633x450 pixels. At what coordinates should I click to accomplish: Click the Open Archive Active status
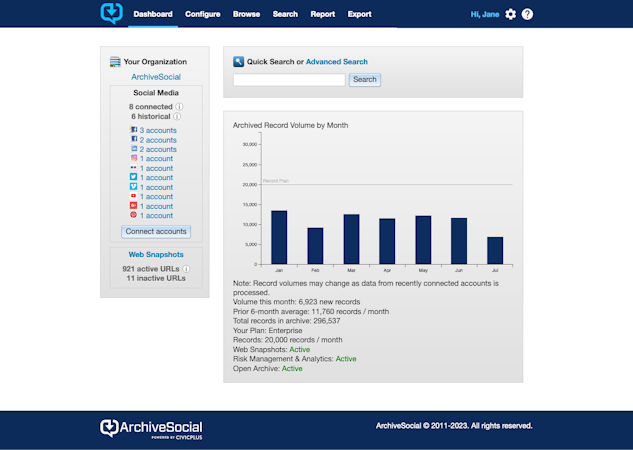tap(292, 368)
